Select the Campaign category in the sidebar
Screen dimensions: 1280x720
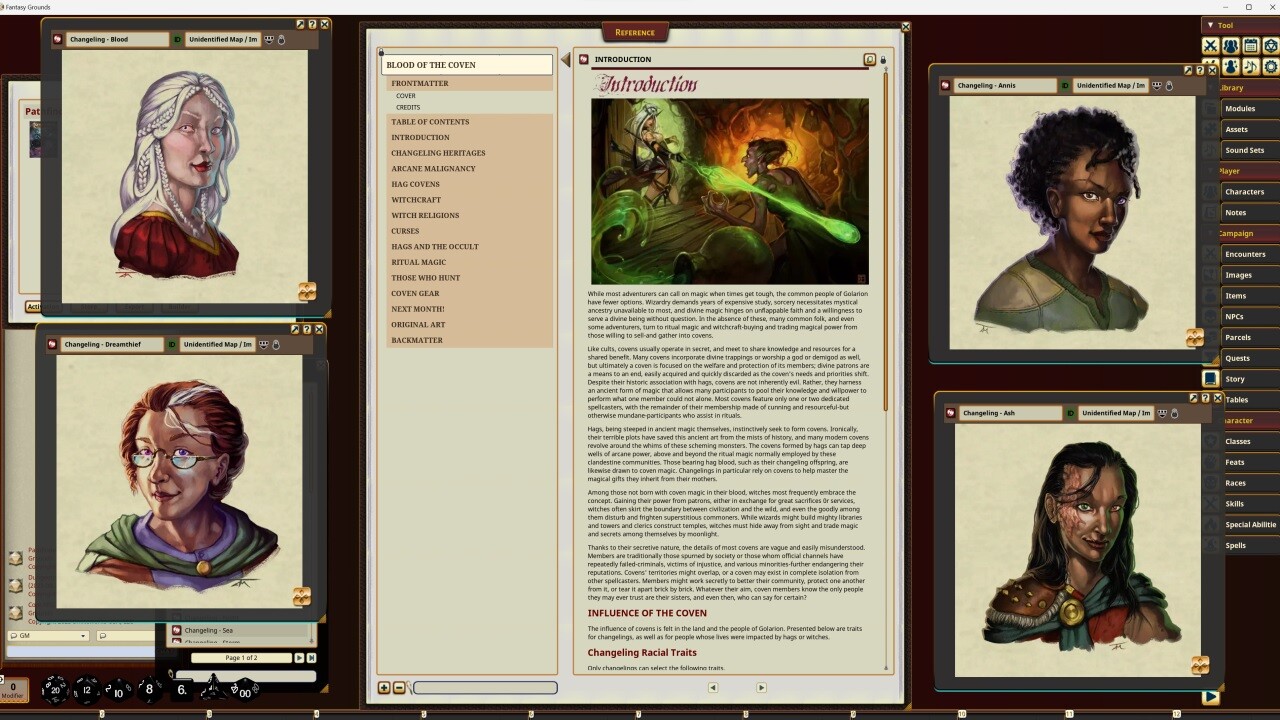(x=1236, y=233)
